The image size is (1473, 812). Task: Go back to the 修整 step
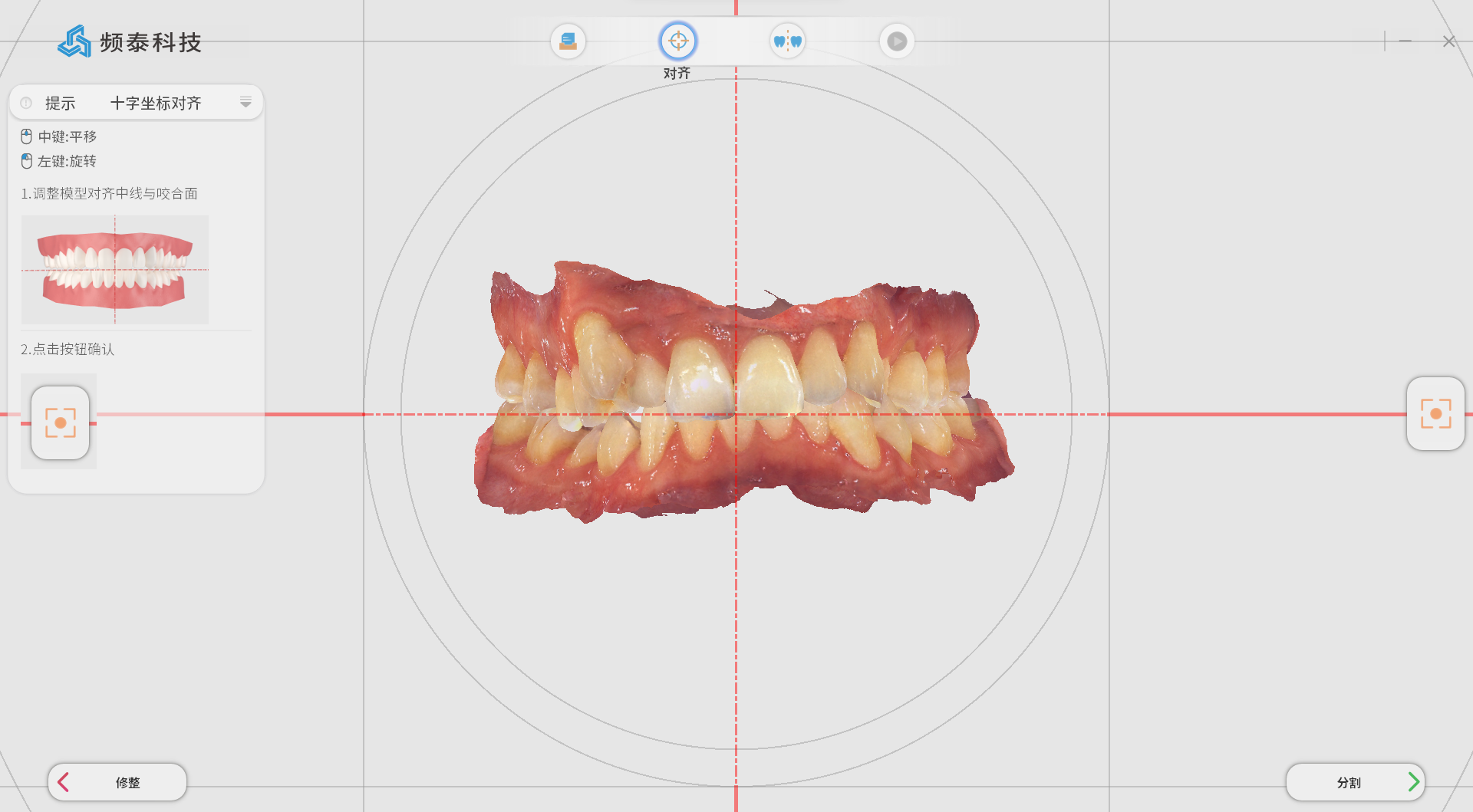(x=117, y=782)
